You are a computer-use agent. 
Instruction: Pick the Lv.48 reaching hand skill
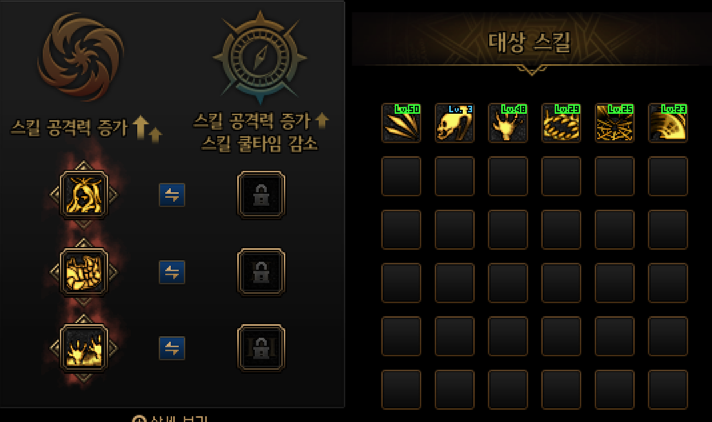pos(508,123)
